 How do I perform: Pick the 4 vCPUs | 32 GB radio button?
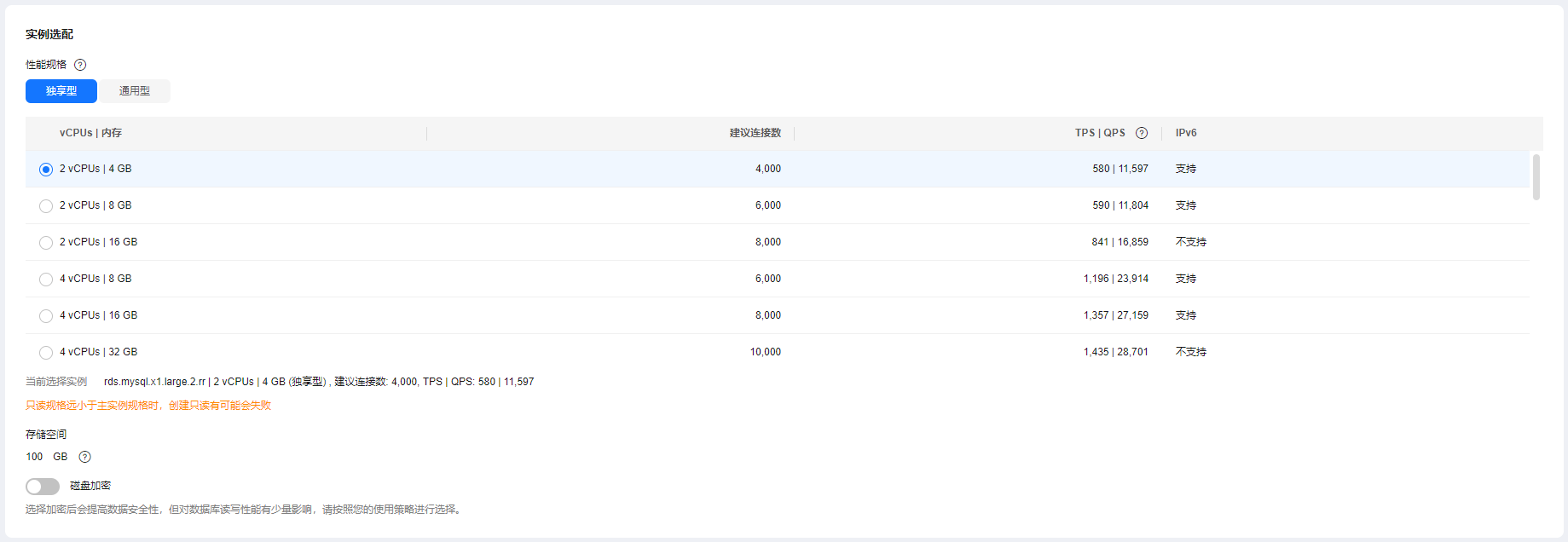click(46, 353)
